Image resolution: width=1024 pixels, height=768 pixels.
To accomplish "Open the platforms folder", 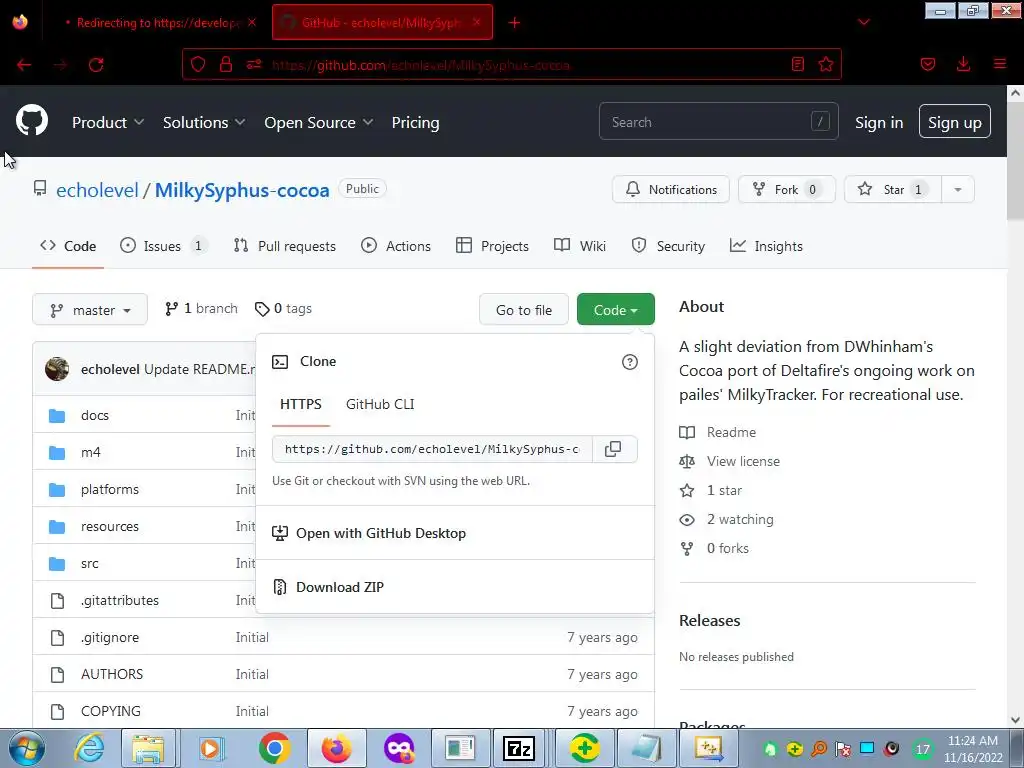I will (110, 489).
